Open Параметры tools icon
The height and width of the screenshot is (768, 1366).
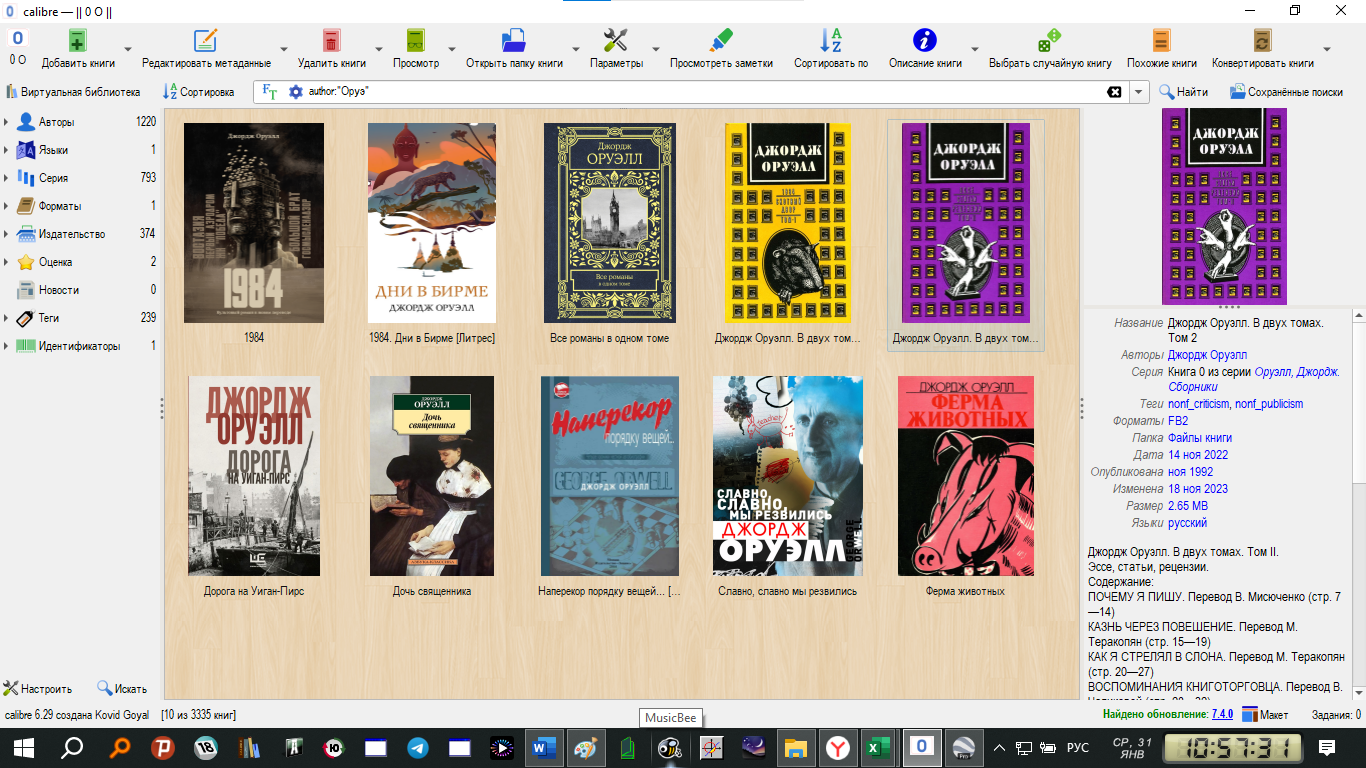click(x=616, y=40)
